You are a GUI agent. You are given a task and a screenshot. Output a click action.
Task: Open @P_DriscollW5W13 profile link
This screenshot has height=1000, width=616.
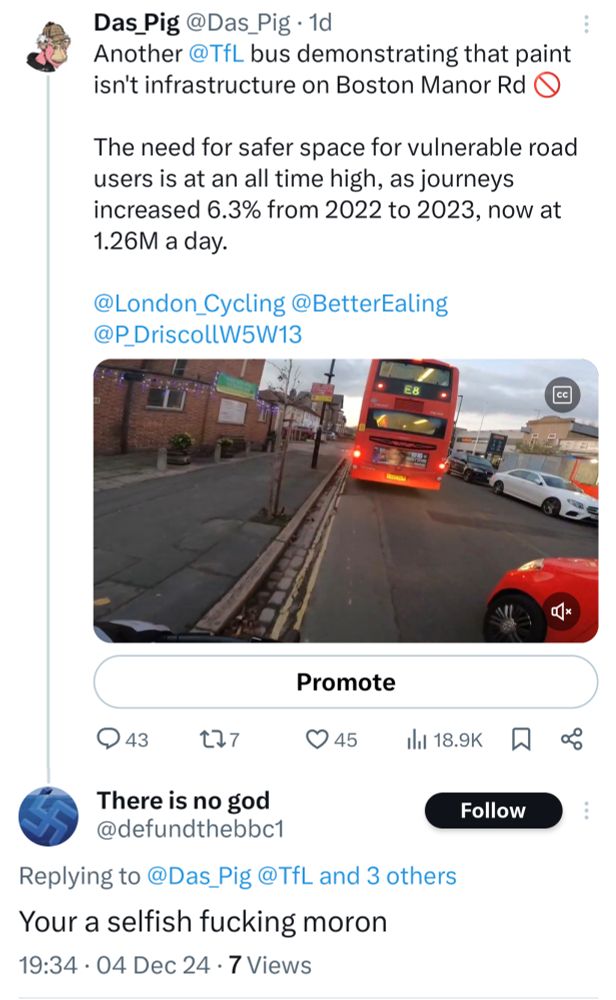[197, 334]
